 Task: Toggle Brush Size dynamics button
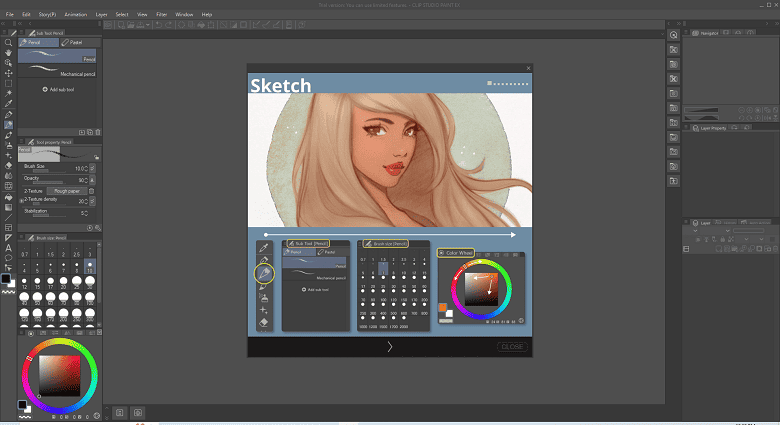93,169
